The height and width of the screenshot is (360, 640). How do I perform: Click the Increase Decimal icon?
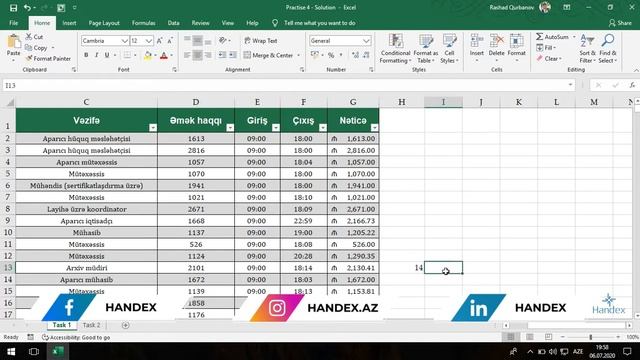[355, 55]
